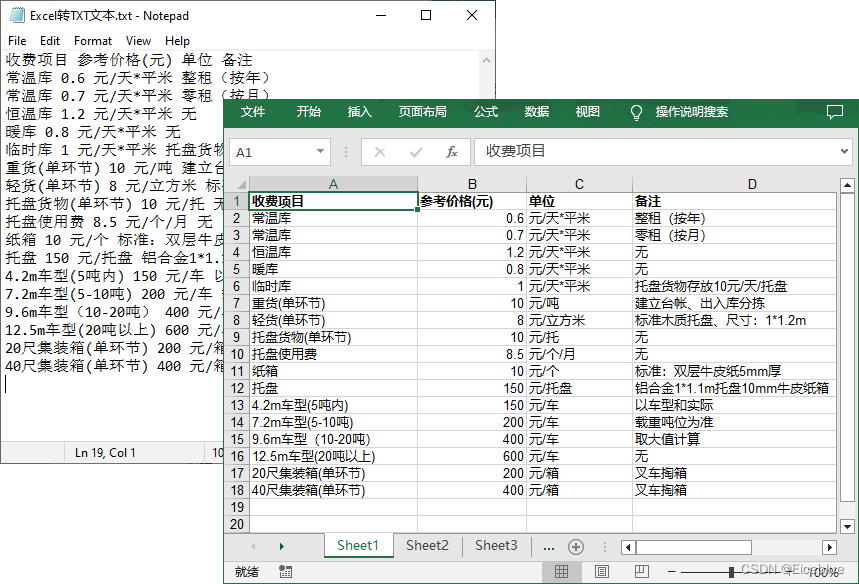Select row 7 header
This screenshot has height=584, width=859.
pos(237,303)
